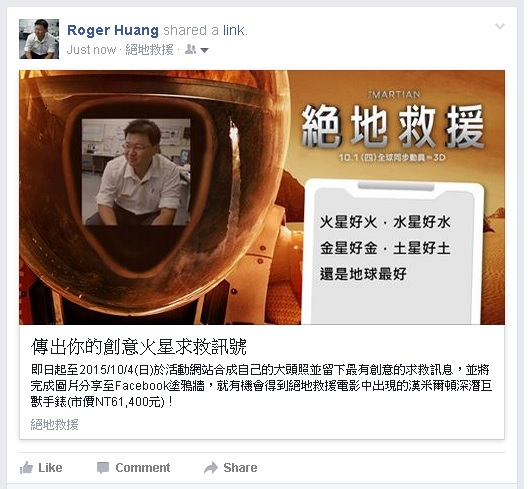Click the headline 傳出你的創意火星求救訊號
The width and height of the screenshot is (528, 489).
point(139,347)
